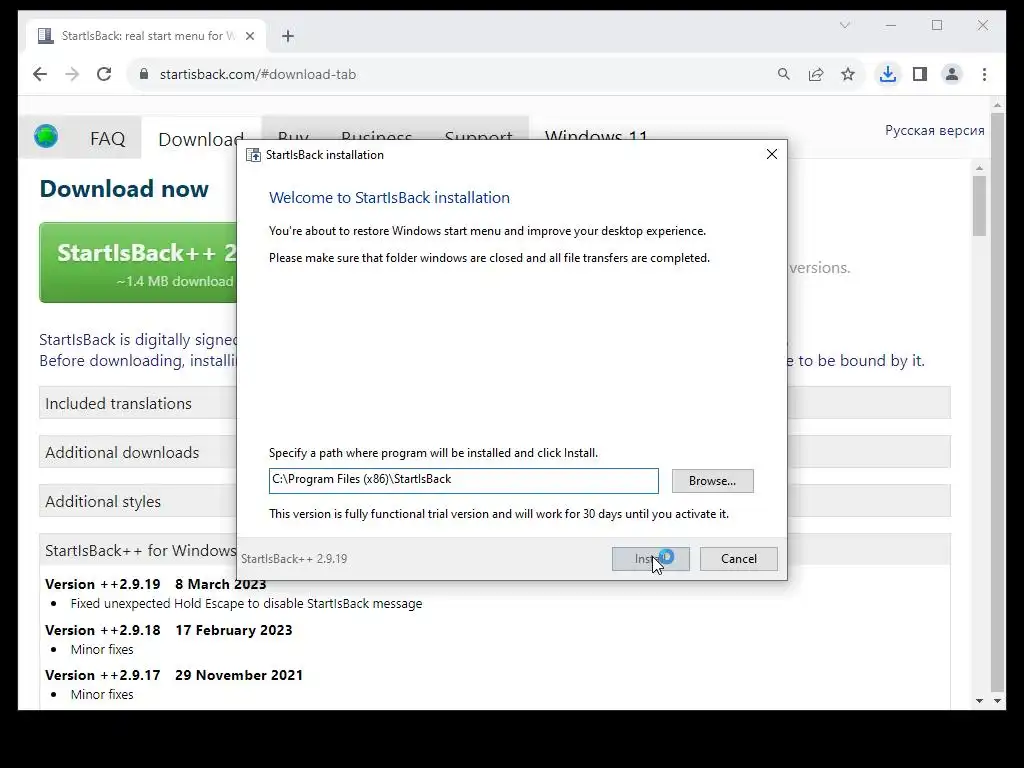Screen dimensions: 1024x768
Task: Open Chrome three-dot menu
Action: coord(984,74)
